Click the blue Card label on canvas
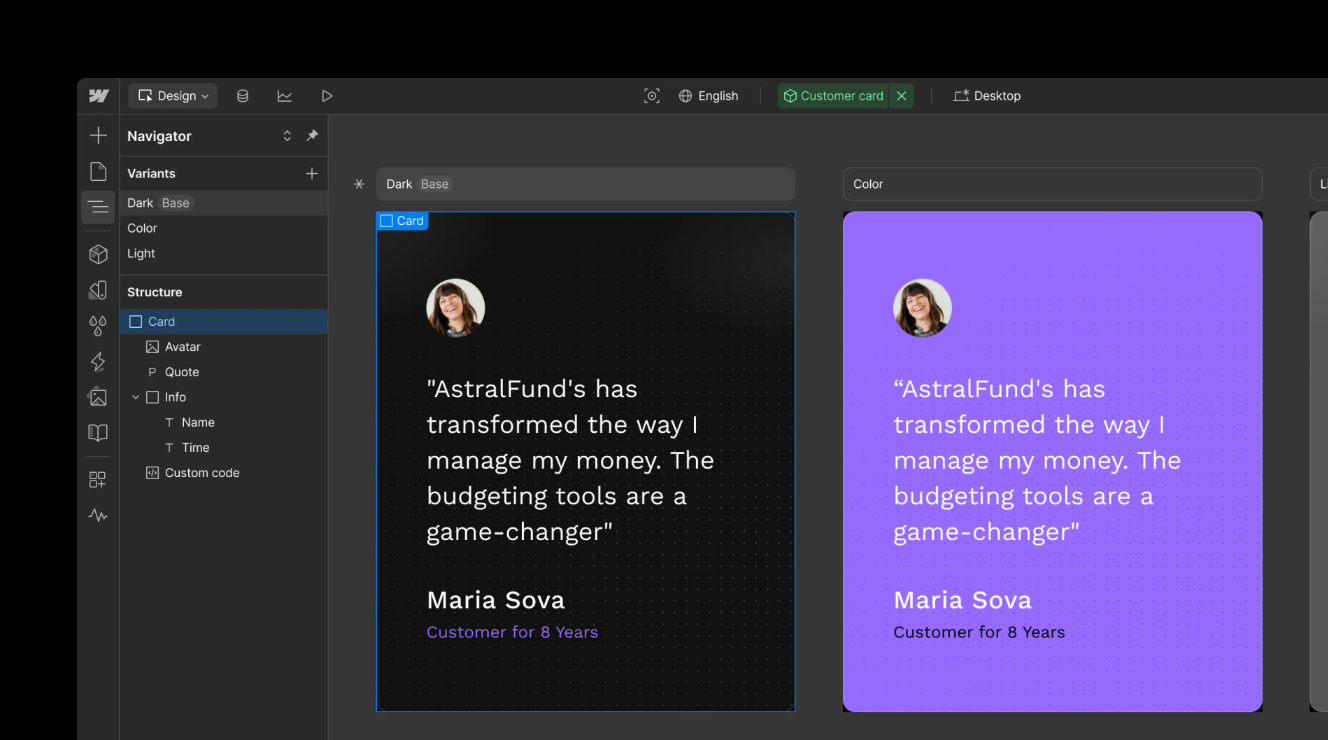This screenshot has height=740, width=1328. coord(402,221)
